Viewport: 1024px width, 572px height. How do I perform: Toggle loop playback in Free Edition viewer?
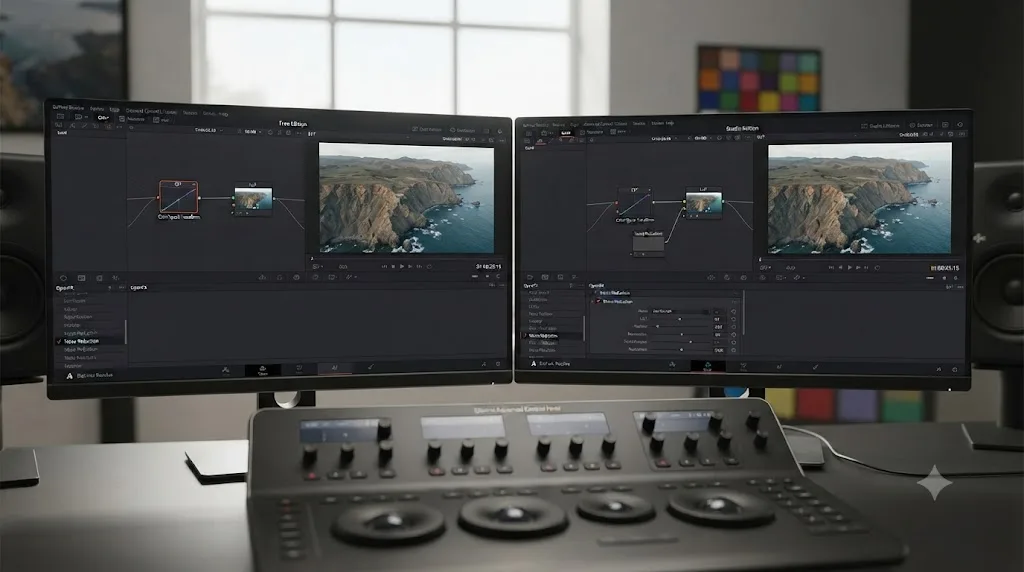coord(429,266)
